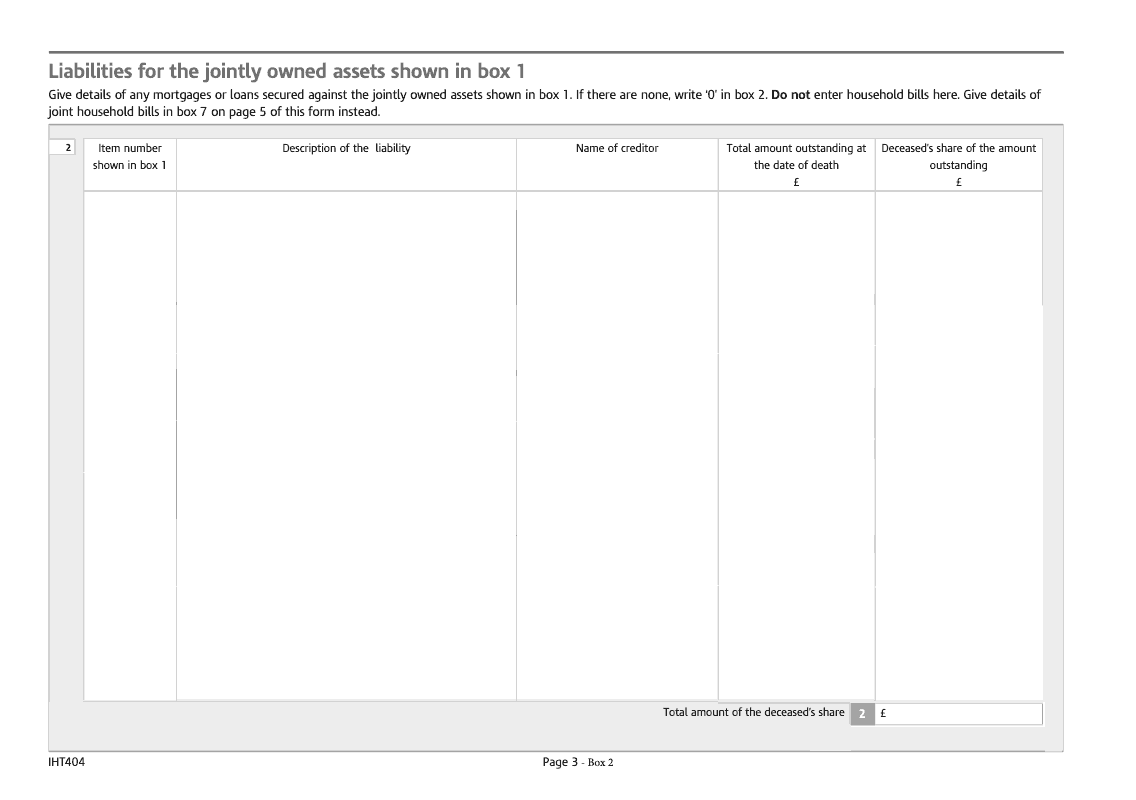Click the Item number column entry area

click(130, 445)
